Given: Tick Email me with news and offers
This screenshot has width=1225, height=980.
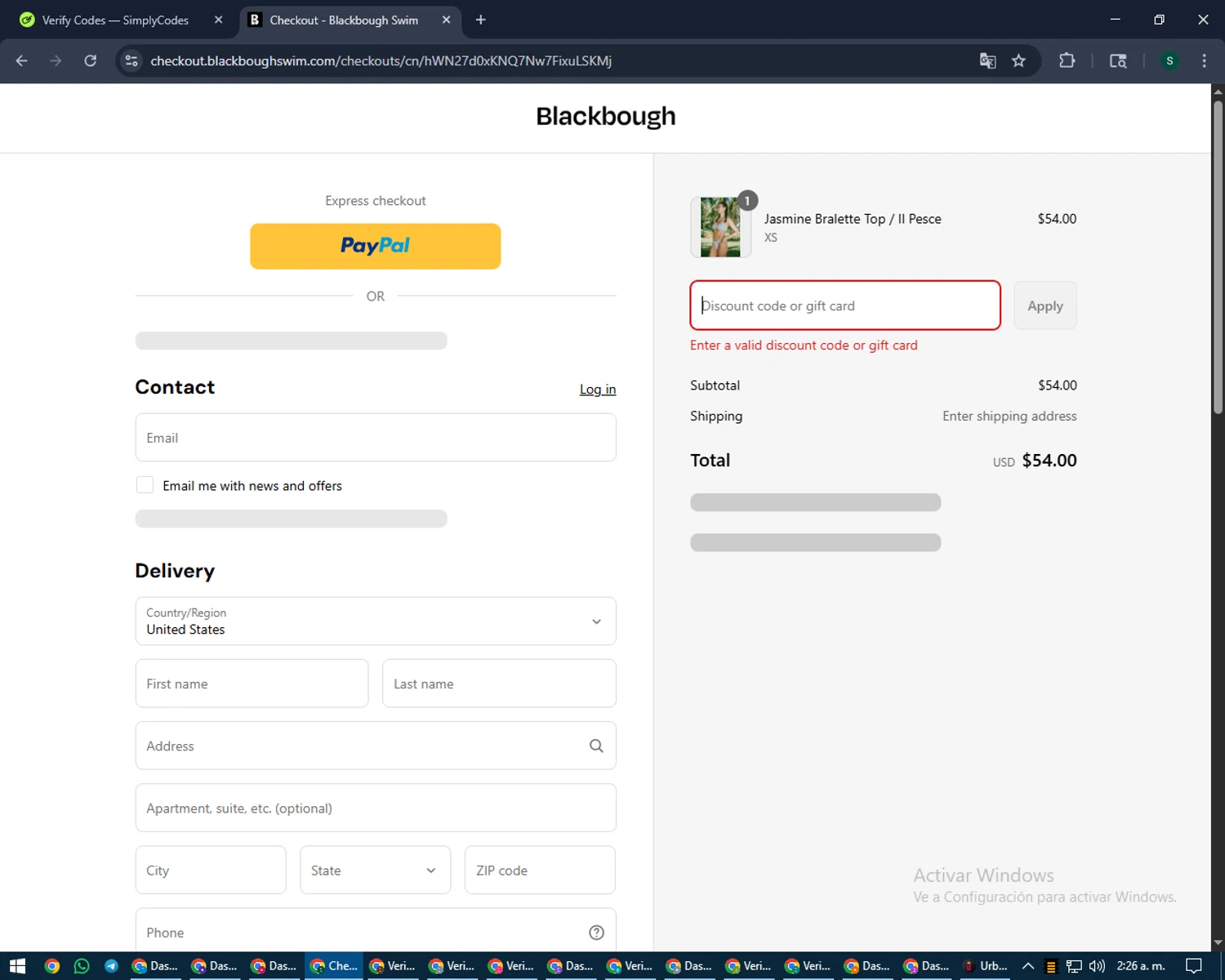Looking at the screenshot, I should click(145, 485).
